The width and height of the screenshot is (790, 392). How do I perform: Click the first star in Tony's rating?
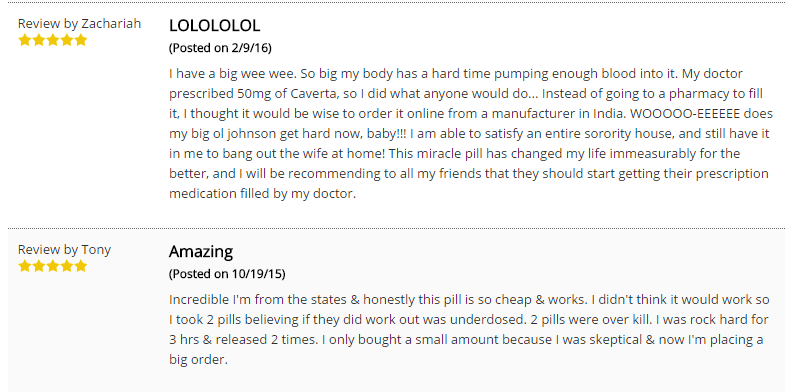[25, 266]
